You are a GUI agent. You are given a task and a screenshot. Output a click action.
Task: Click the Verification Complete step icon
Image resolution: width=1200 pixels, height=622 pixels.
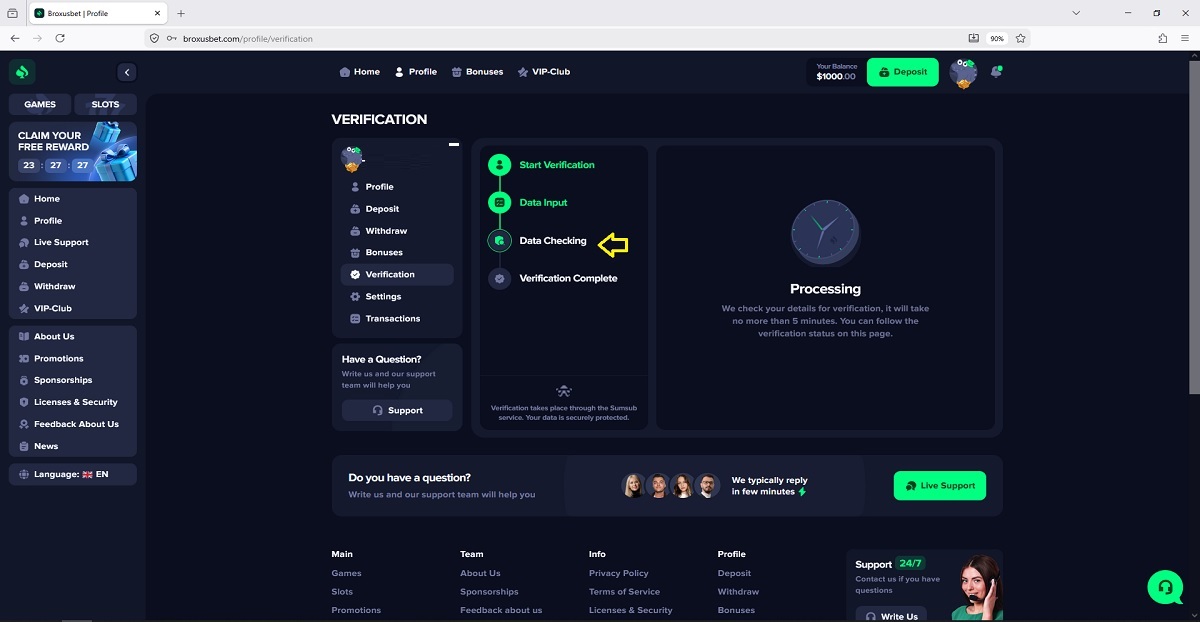click(x=499, y=279)
